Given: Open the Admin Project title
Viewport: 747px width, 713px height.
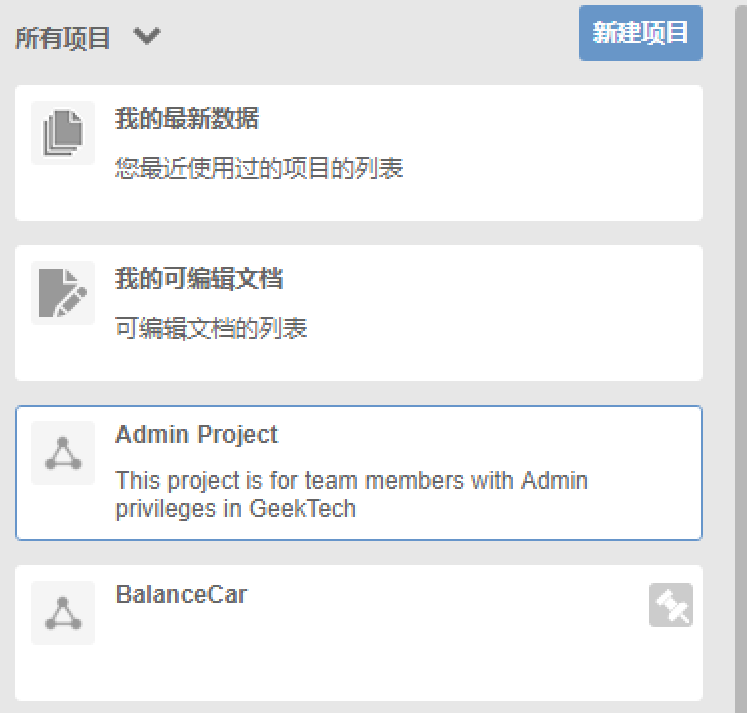Looking at the screenshot, I should click(196, 435).
